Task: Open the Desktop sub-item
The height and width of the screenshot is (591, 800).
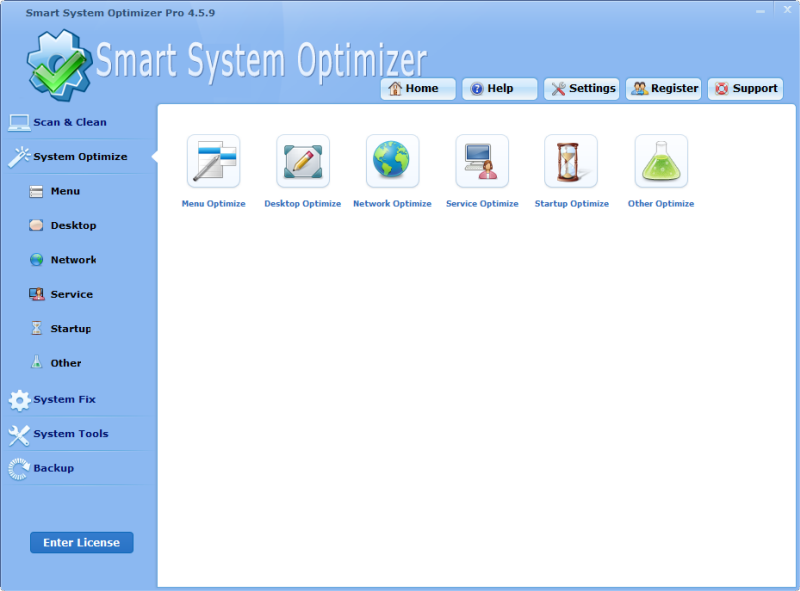Action: point(73,226)
